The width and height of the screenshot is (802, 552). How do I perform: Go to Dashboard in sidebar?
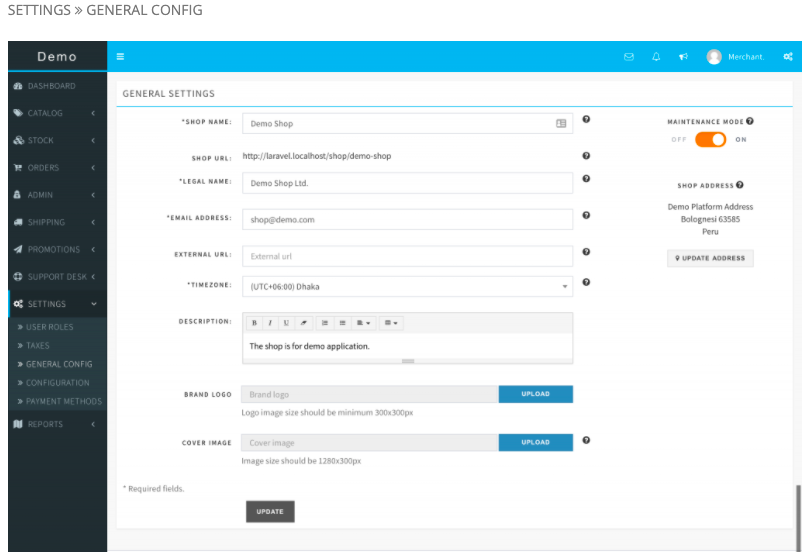point(57,86)
